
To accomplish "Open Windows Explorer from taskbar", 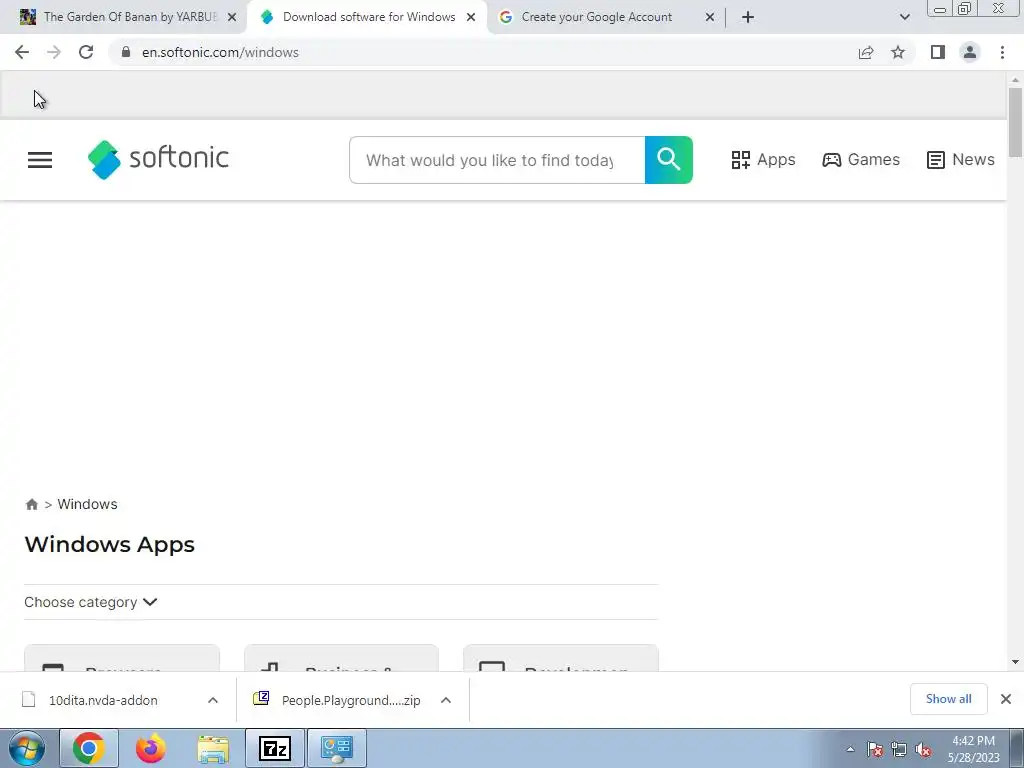I will click(x=213, y=748).
